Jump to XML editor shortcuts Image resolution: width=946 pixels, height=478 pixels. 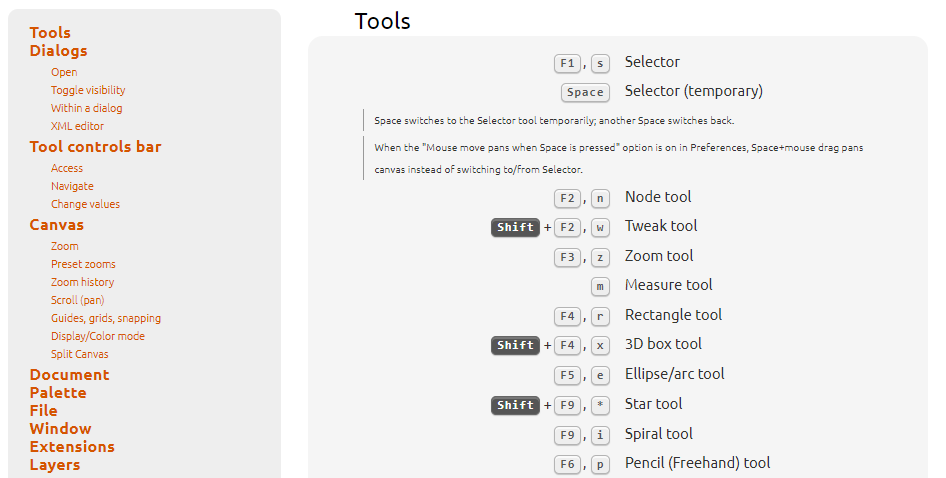77,126
